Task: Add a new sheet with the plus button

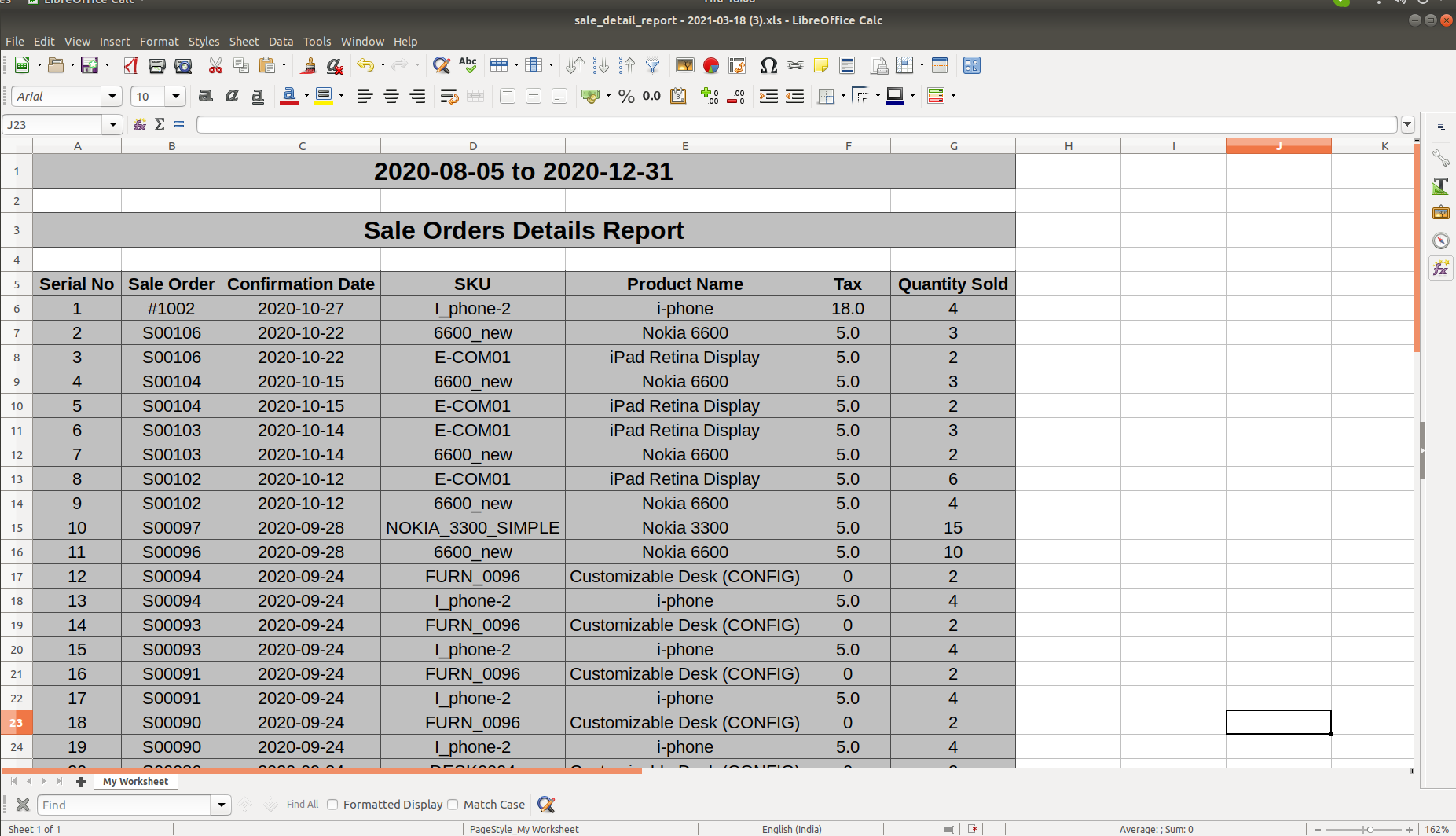Action: tap(80, 782)
